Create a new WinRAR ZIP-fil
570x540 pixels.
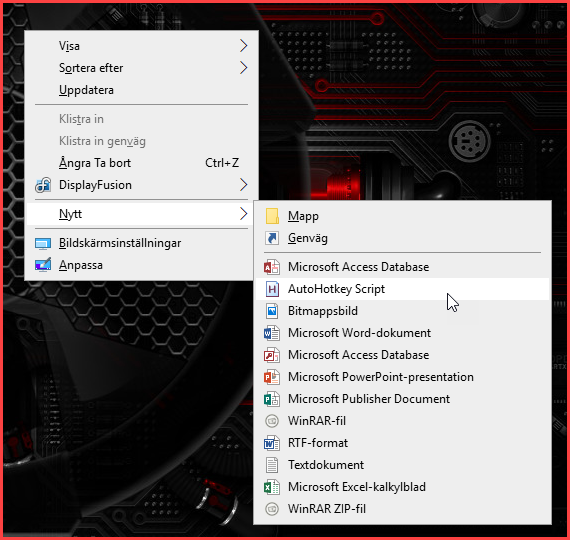(402, 509)
